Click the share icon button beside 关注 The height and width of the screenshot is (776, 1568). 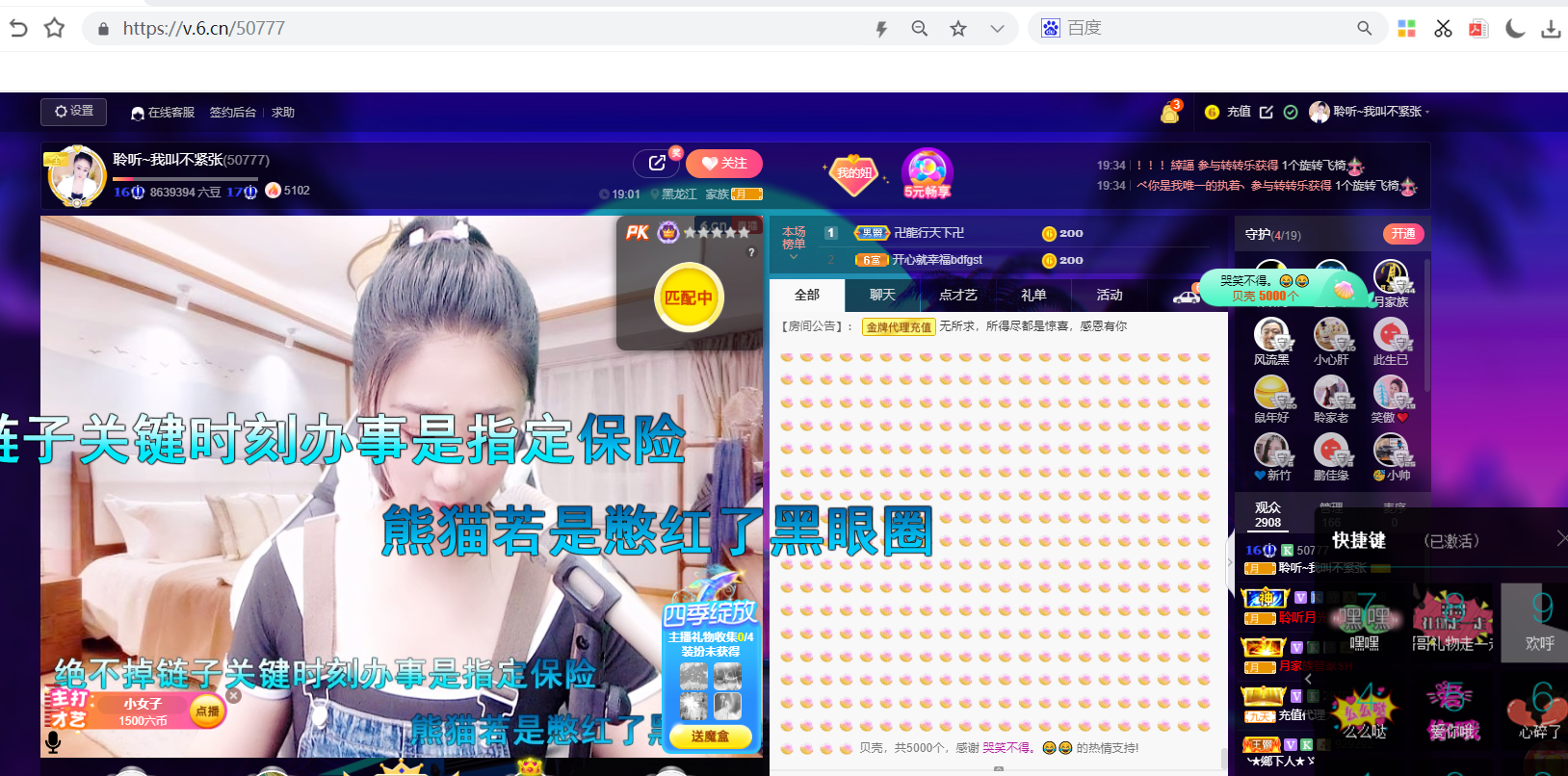point(657,164)
